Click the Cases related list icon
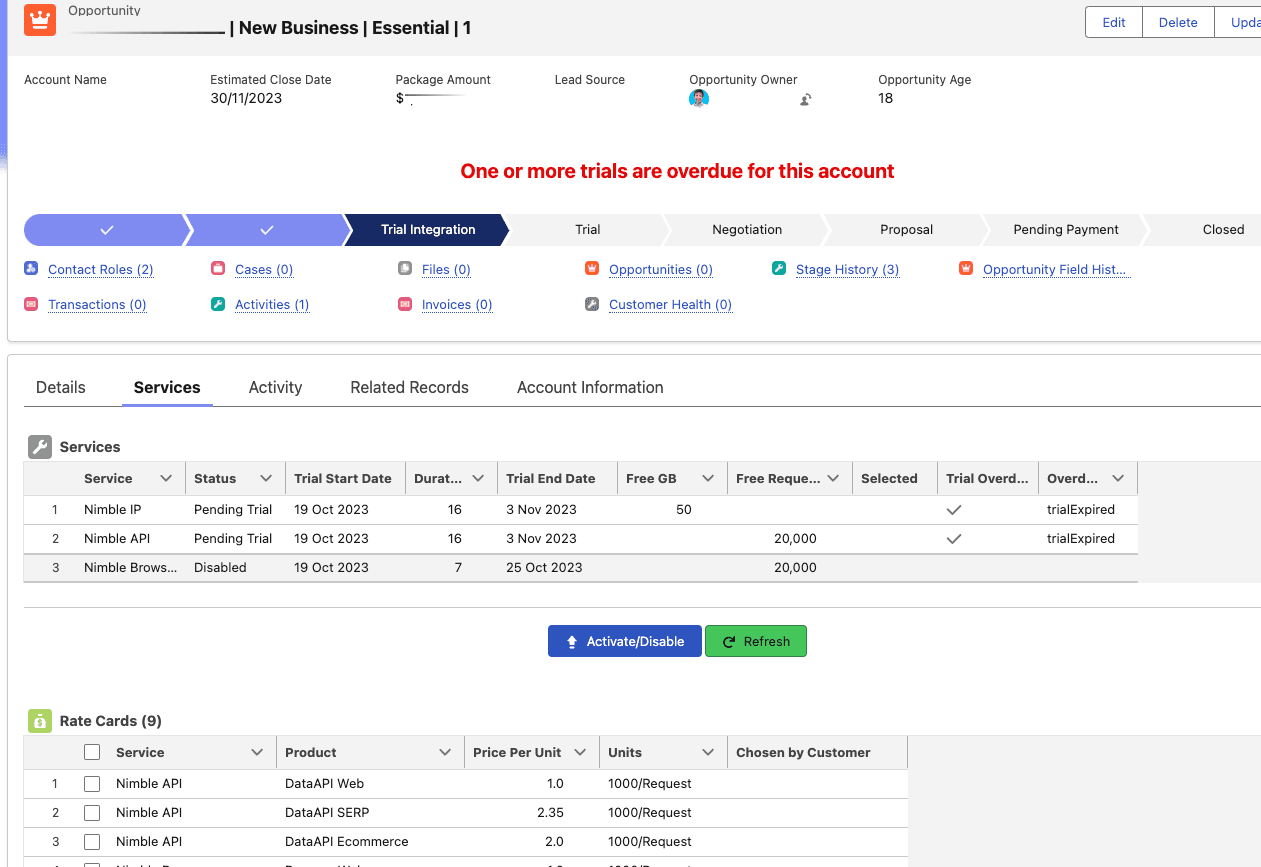Viewport: 1261px width, 867px height. (x=218, y=269)
